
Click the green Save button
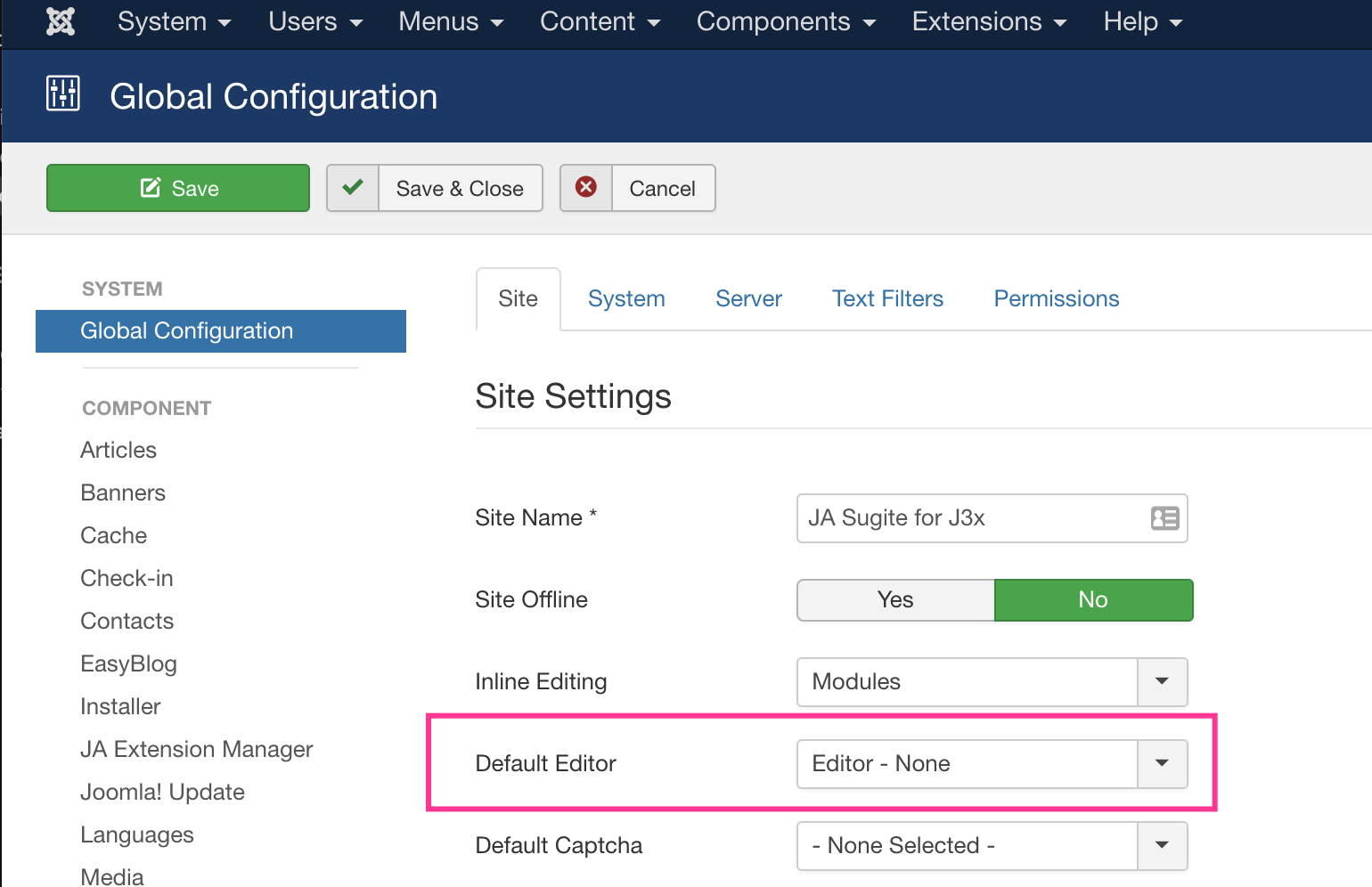pyautogui.click(x=178, y=188)
